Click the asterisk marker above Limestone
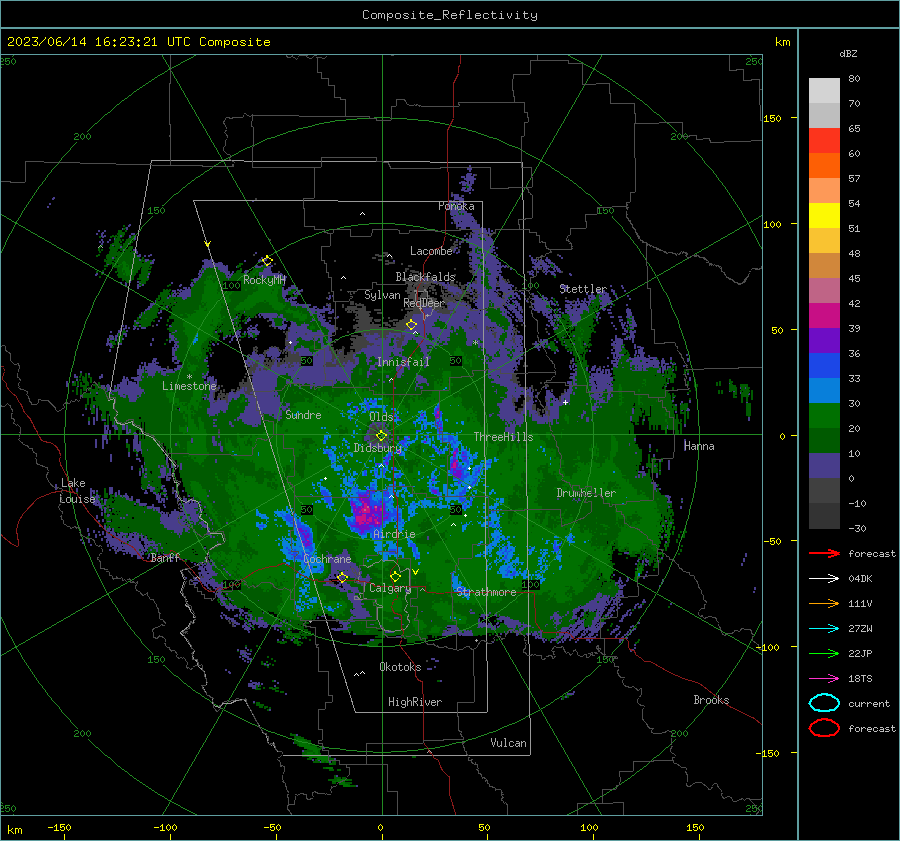This screenshot has height=841, width=900. (x=189, y=377)
